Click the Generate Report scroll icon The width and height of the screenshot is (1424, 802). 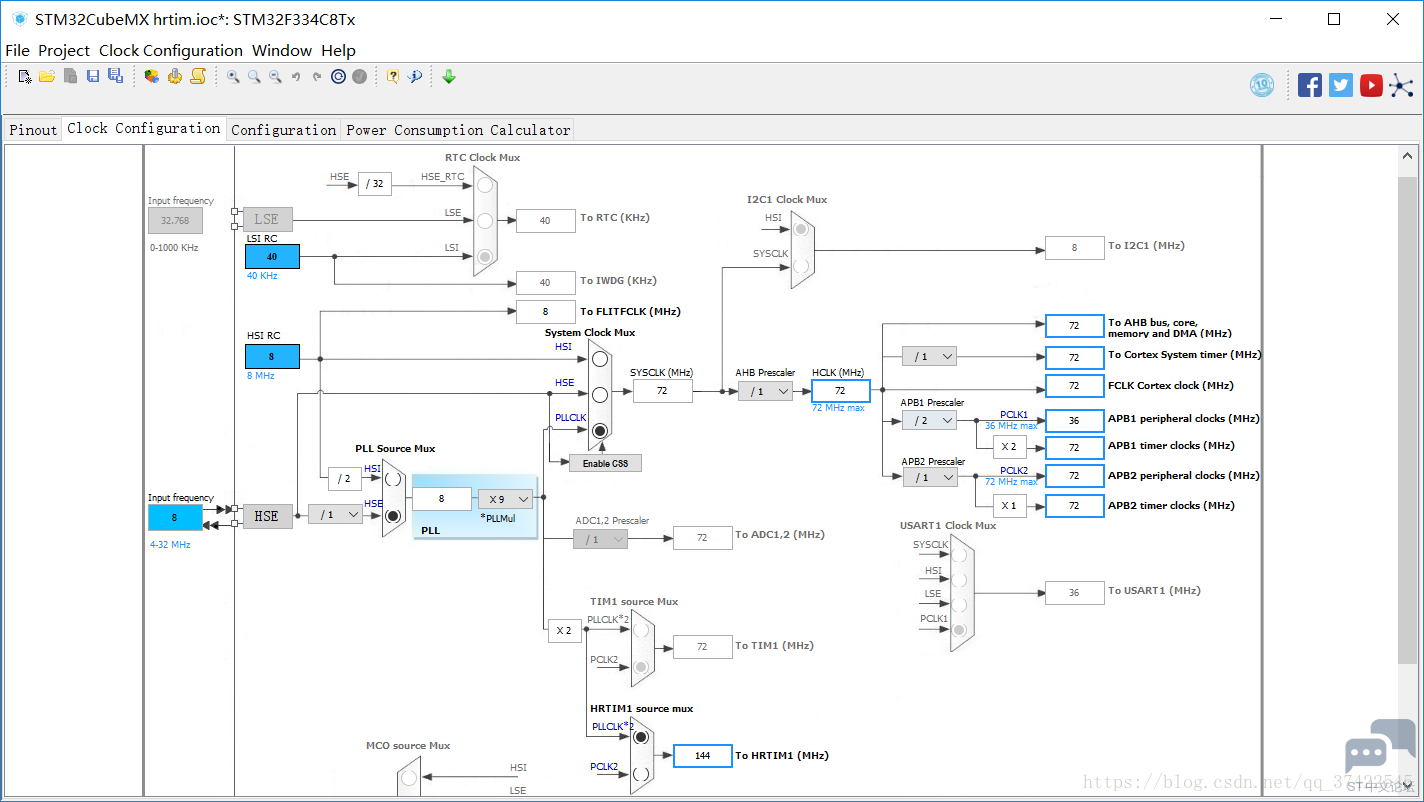point(198,76)
